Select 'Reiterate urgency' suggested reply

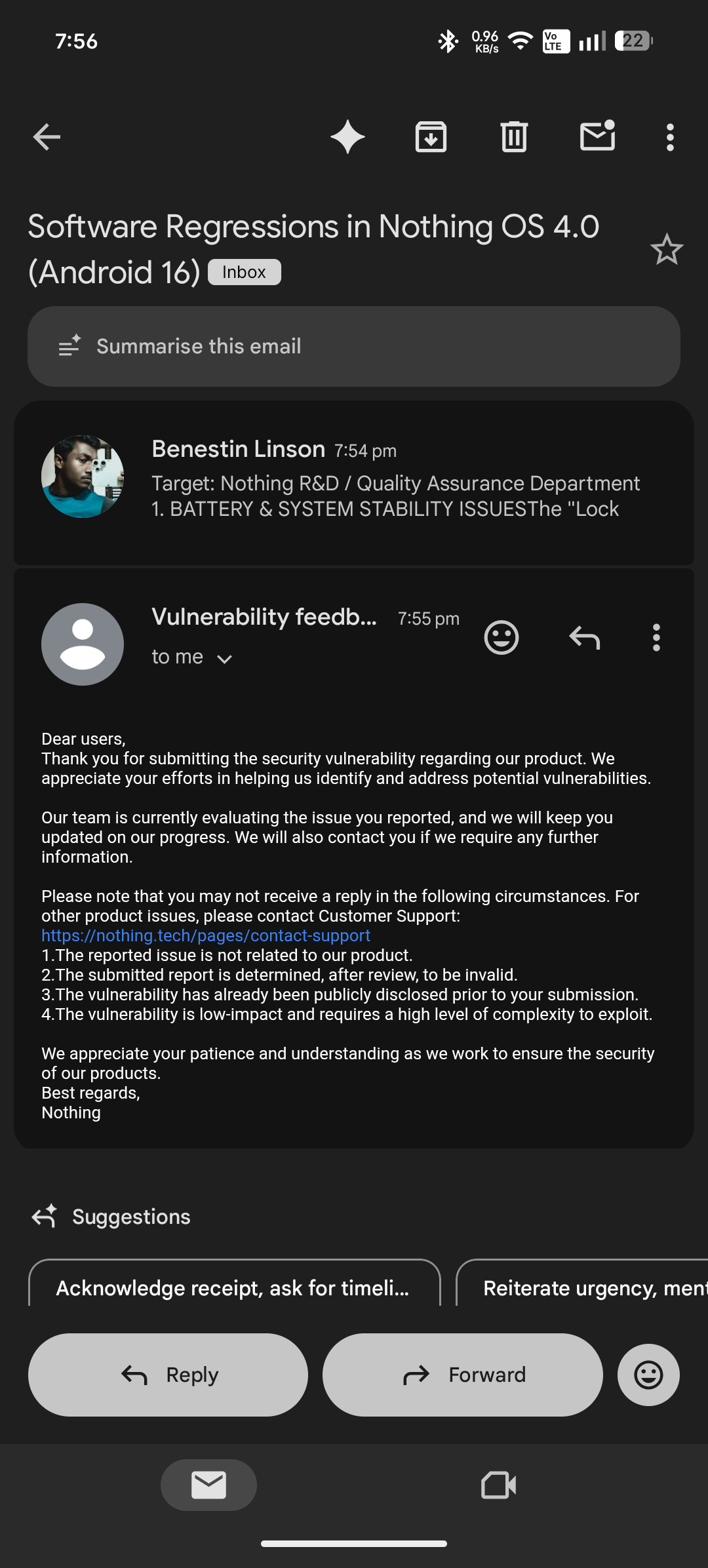click(x=583, y=1287)
